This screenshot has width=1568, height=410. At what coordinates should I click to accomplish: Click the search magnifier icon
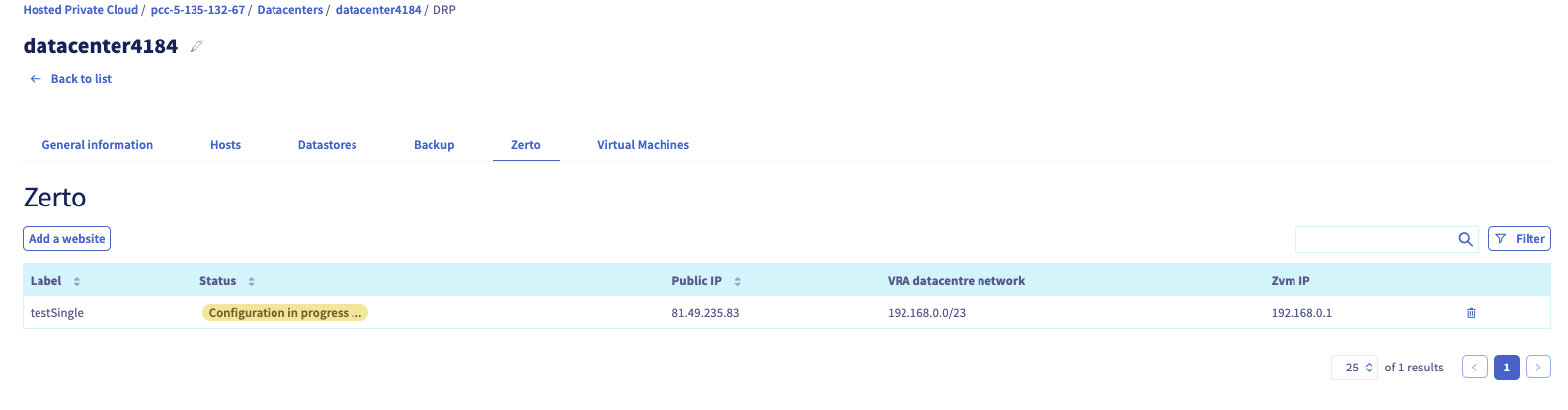click(x=1465, y=239)
